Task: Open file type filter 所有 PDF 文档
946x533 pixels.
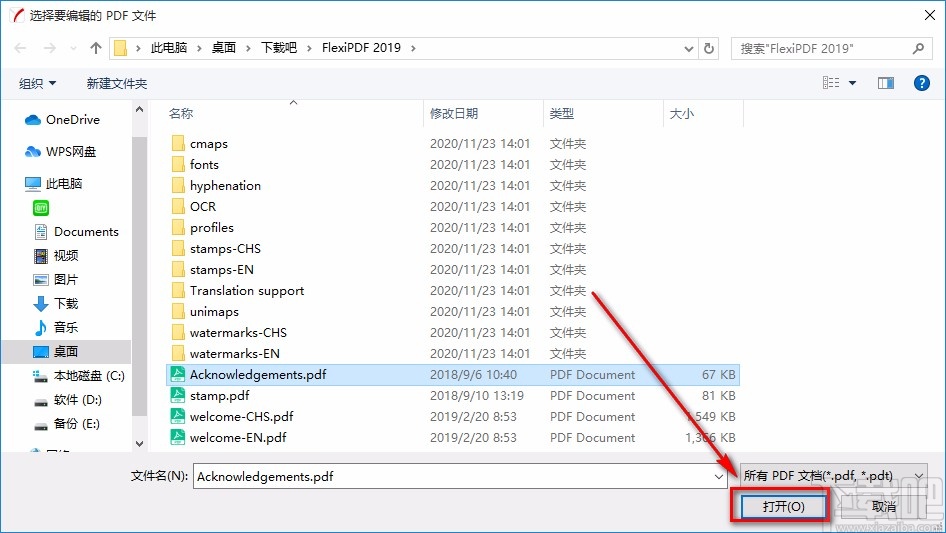Action: click(x=833, y=476)
